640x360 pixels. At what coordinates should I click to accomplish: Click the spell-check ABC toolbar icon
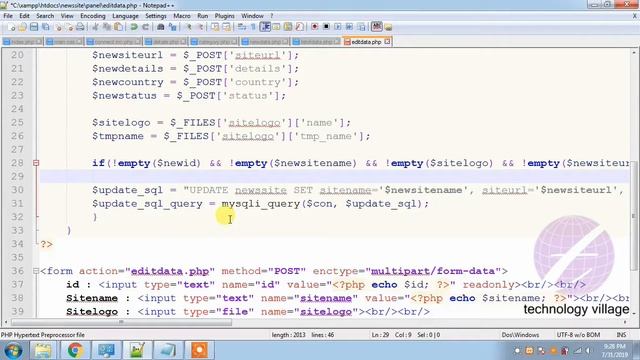coord(376,27)
